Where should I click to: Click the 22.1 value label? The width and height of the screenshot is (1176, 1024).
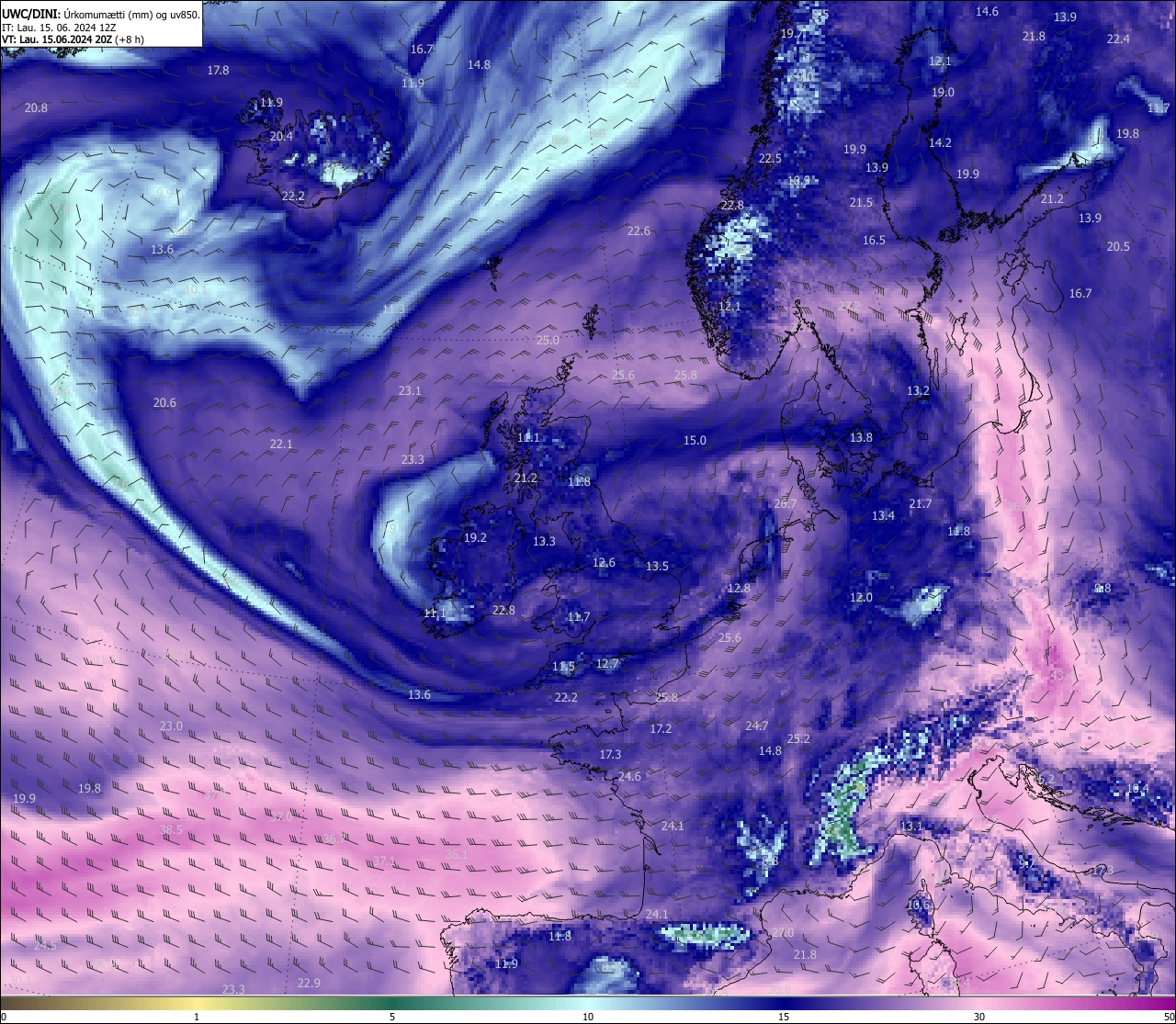point(281,444)
